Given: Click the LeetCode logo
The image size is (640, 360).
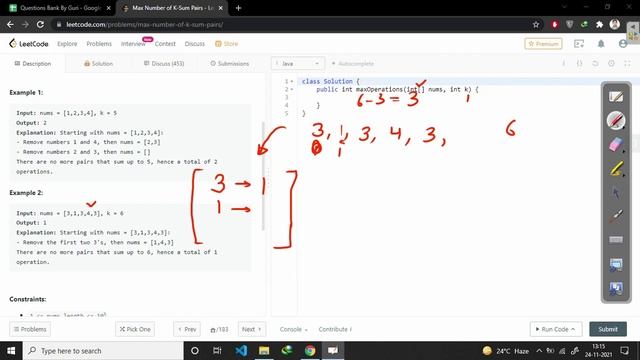Looking at the screenshot, I should tap(29, 44).
